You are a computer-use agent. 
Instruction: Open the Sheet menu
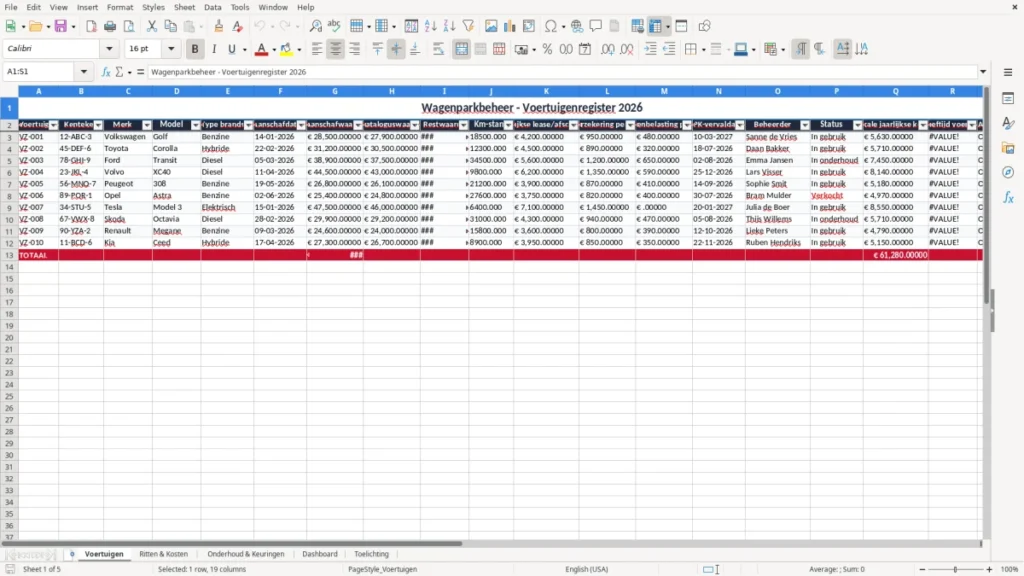click(x=184, y=7)
